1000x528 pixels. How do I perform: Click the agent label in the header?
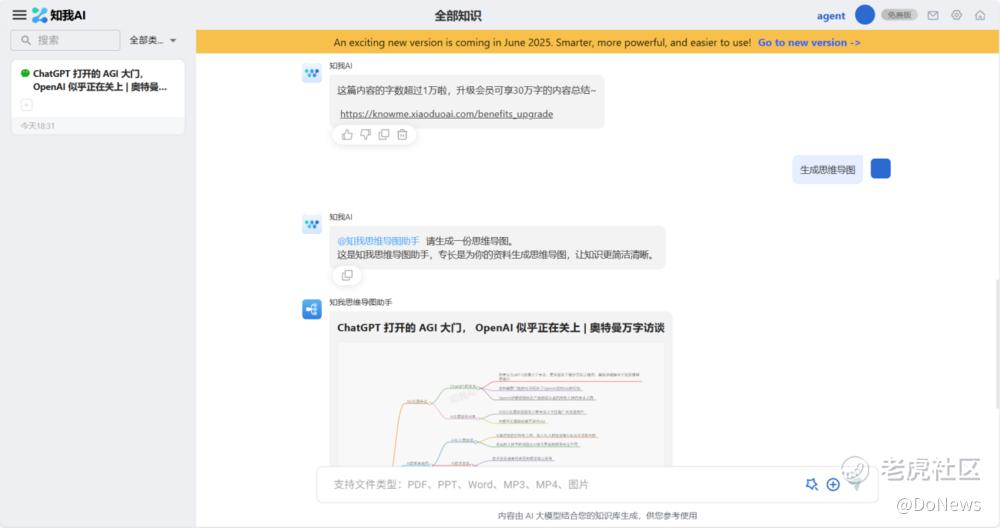(x=830, y=16)
